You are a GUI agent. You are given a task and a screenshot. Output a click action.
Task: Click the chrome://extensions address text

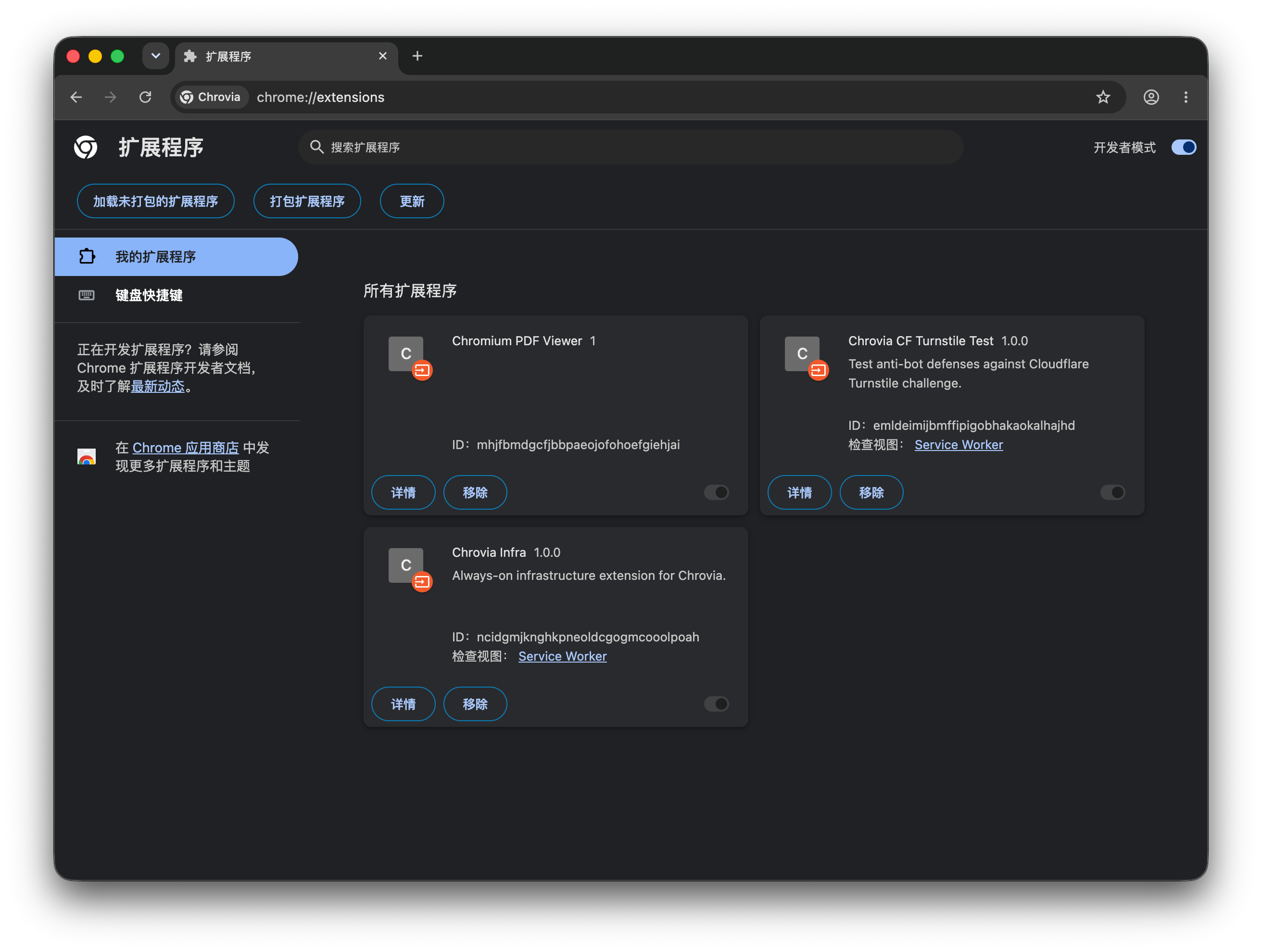tap(321, 98)
